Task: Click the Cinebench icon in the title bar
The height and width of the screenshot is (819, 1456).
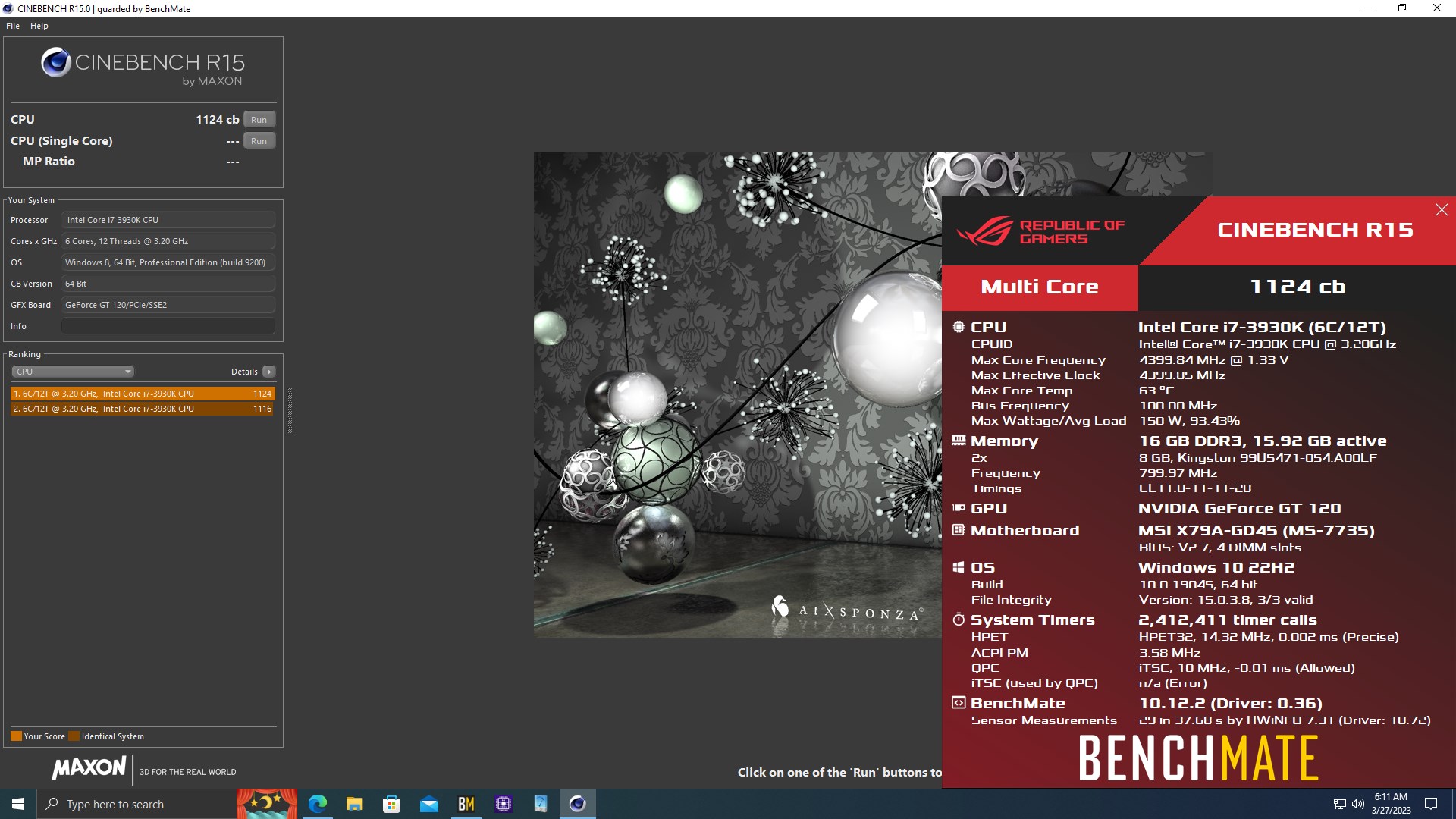Action: pyautogui.click(x=8, y=8)
